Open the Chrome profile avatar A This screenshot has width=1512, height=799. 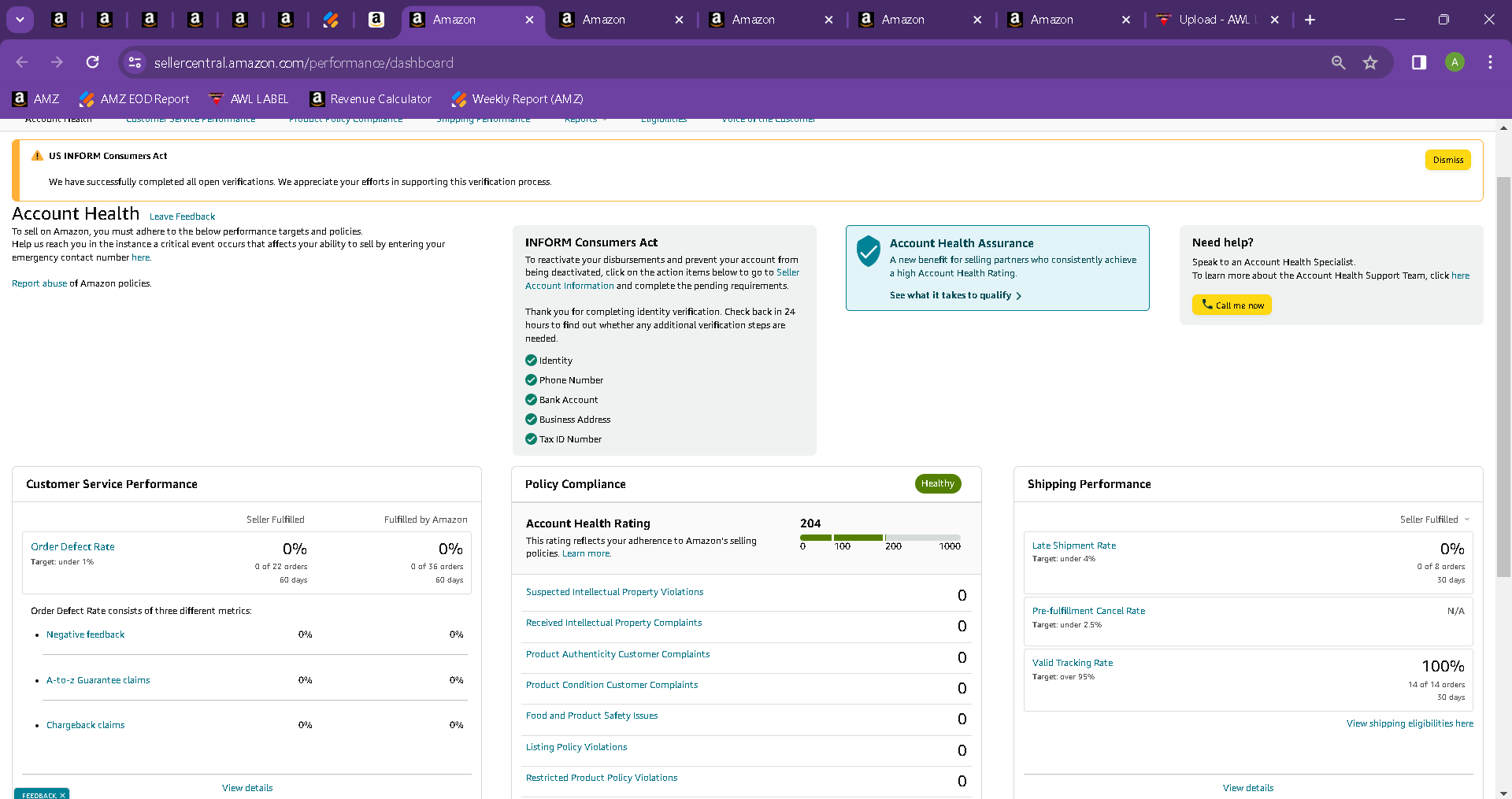pyautogui.click(x=1455, y=62)
